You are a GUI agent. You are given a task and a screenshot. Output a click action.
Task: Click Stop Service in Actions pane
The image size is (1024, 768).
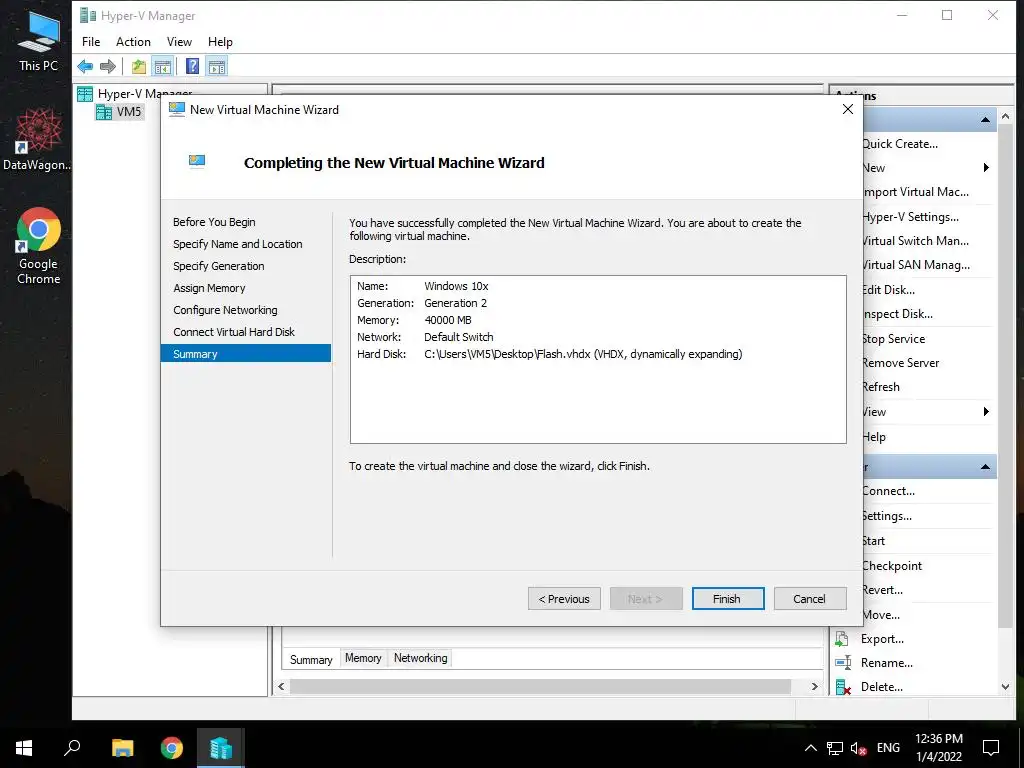[893, 339]
